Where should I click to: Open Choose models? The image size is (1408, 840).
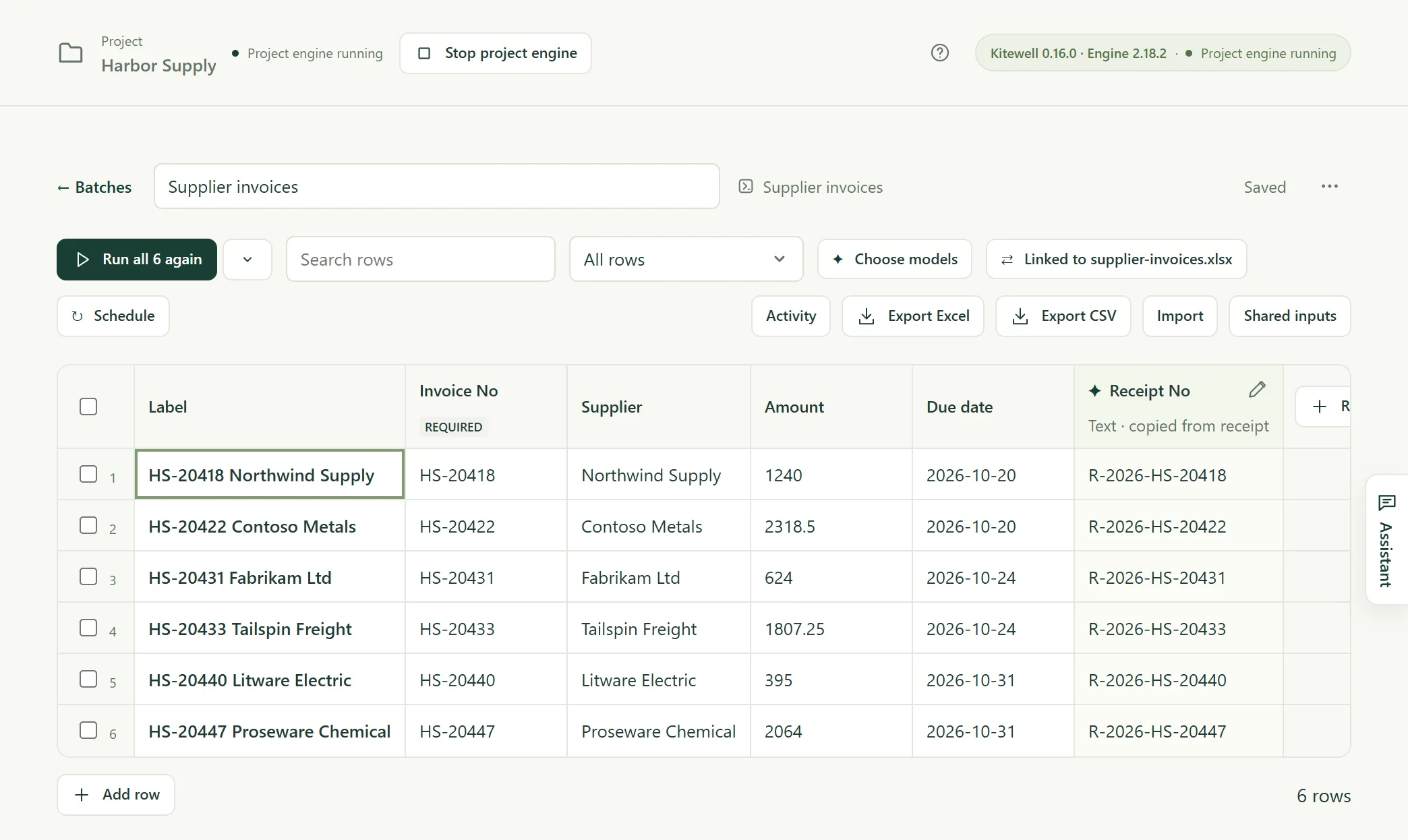point(895,259)
